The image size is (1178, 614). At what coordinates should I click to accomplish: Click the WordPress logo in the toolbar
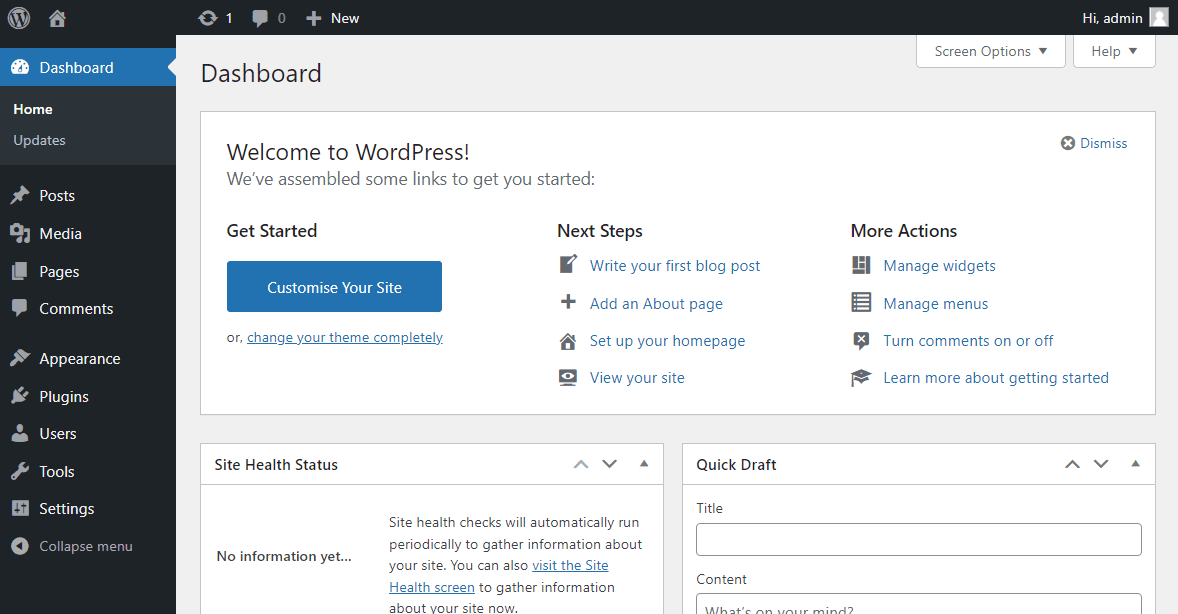(x=18, y=17)
